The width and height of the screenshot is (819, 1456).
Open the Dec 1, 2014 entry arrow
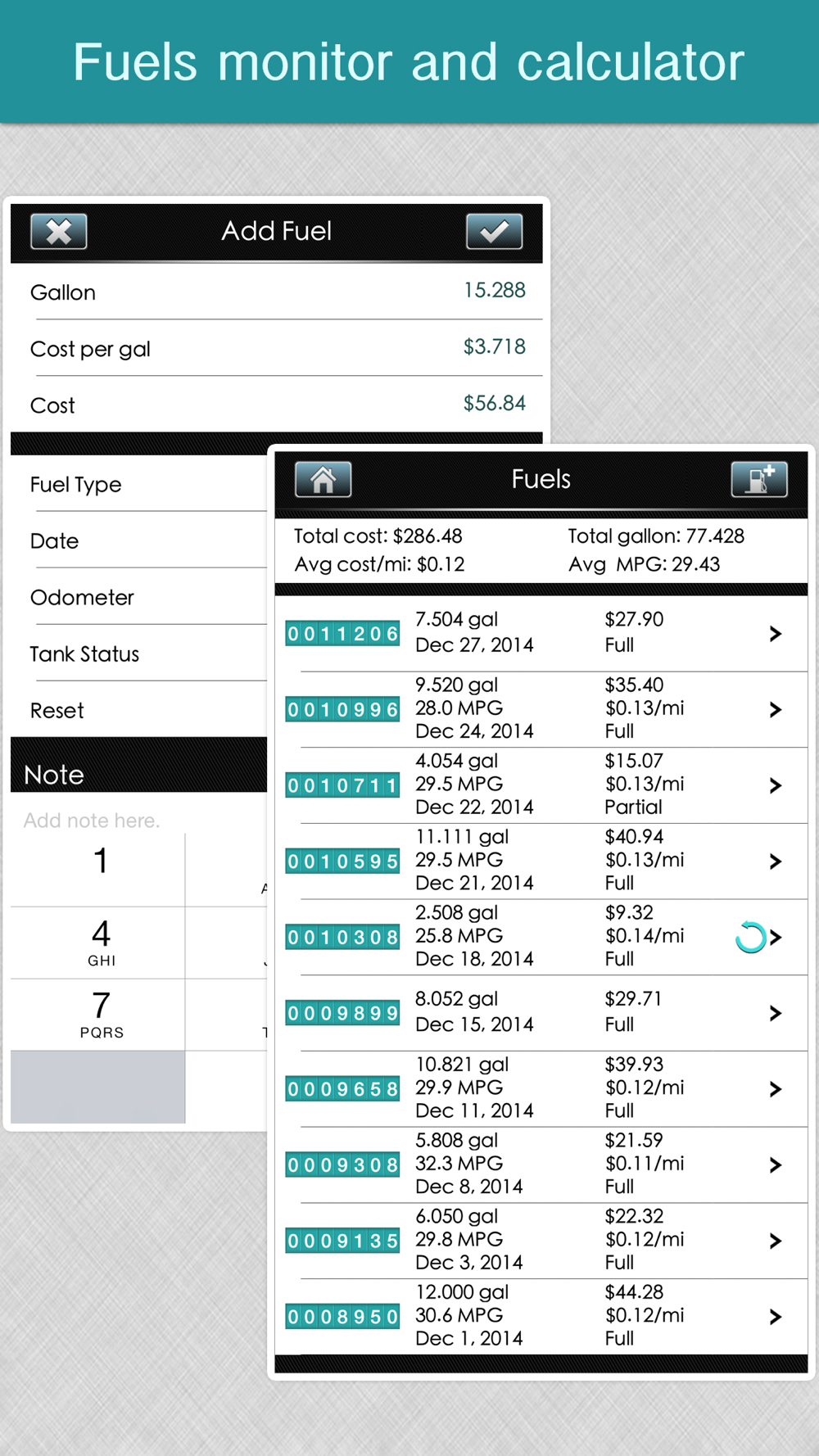click(776, 1317)
